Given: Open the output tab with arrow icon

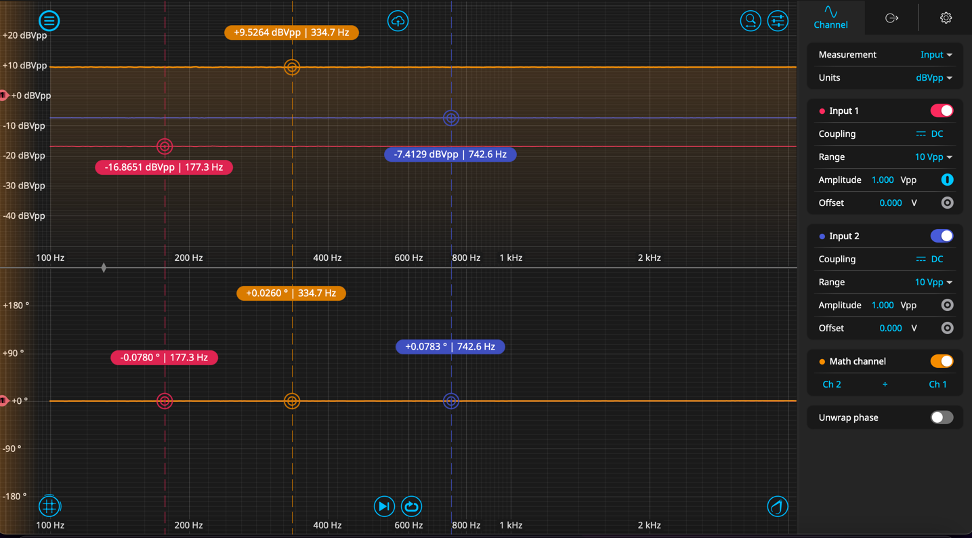Looking at the screenshot, I should 891,18.
